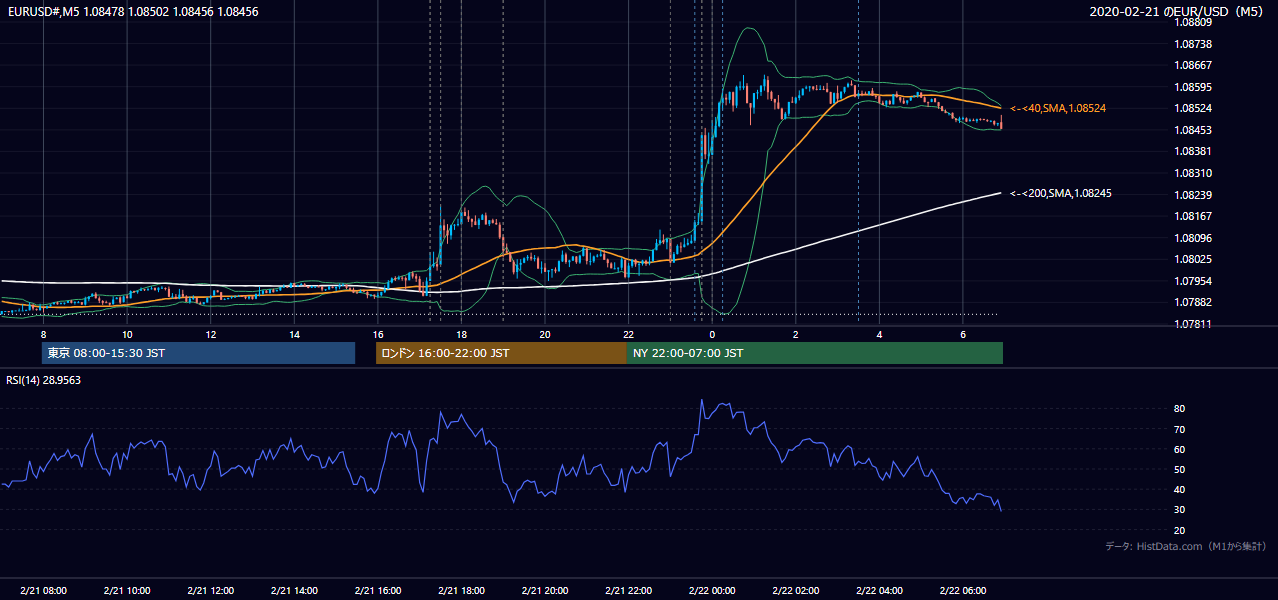Click the bottom date label '2/21 20:00'

tap(544, 590)
